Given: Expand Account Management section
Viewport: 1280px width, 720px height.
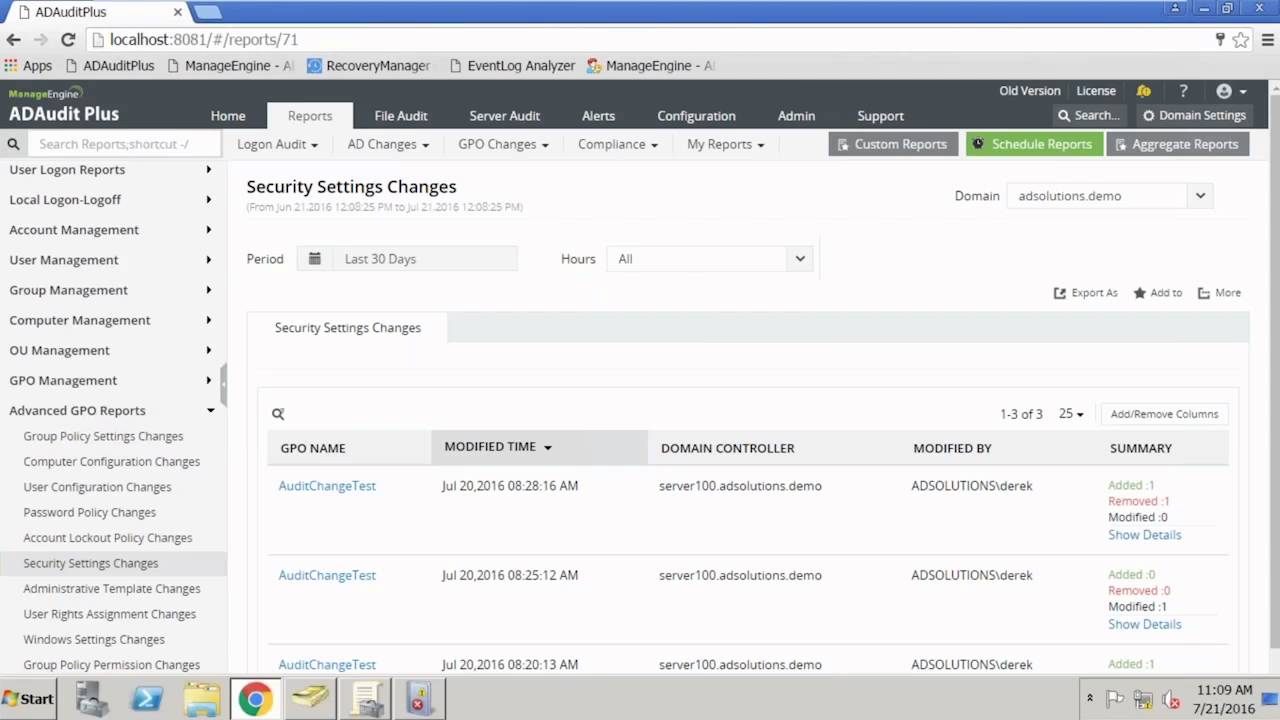Looking at the screenshot, I should [x=209, y=230].
